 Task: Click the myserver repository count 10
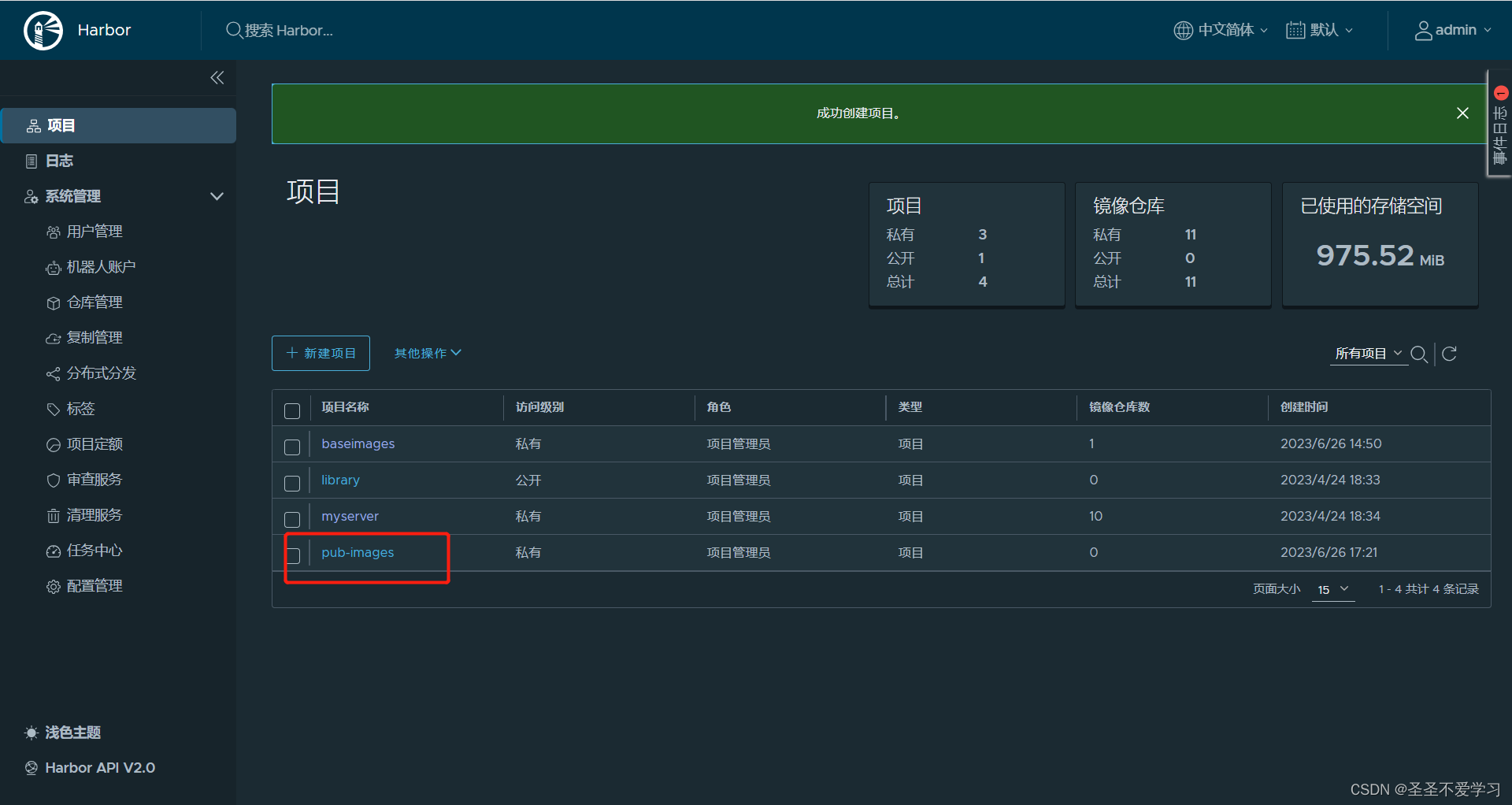(x=1095, y=516)
